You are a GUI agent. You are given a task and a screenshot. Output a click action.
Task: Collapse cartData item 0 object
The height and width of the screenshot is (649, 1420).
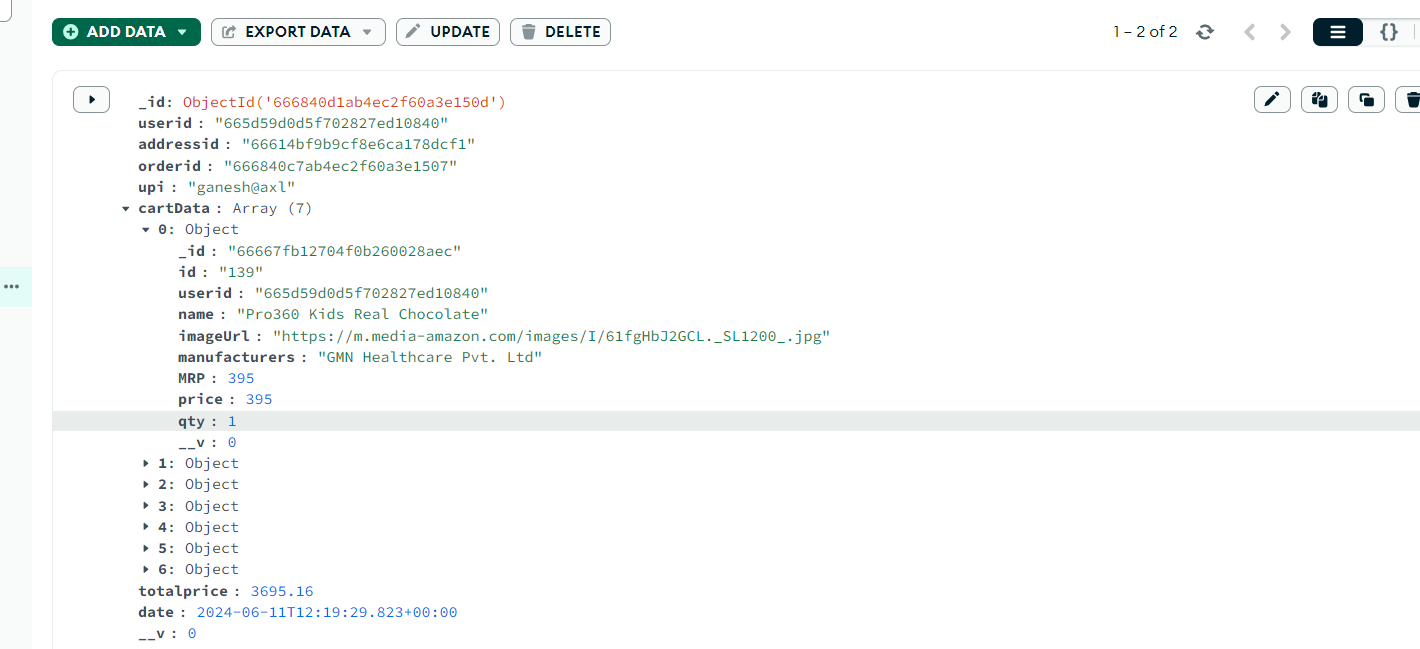click(x=146, y=230)
